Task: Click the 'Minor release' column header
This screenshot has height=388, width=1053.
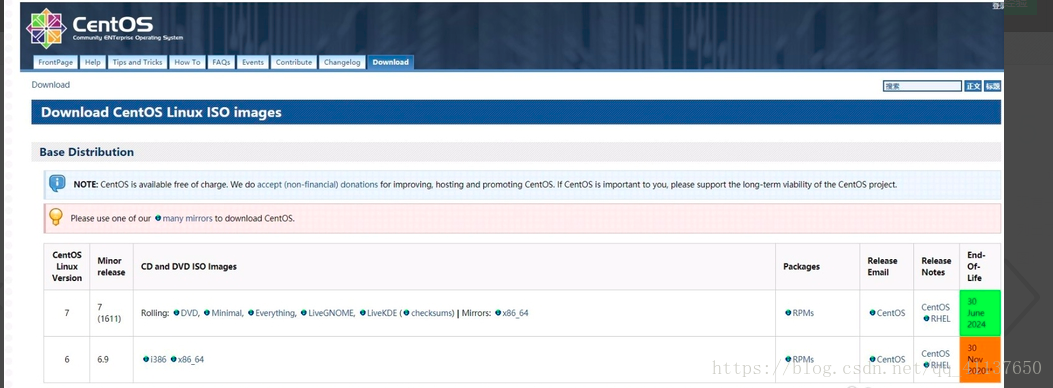Action: pos(111,266)
